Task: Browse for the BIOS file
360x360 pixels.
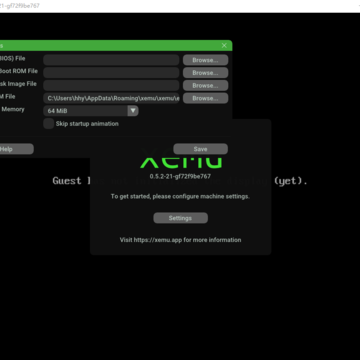Action: click(x=205, y=60)
